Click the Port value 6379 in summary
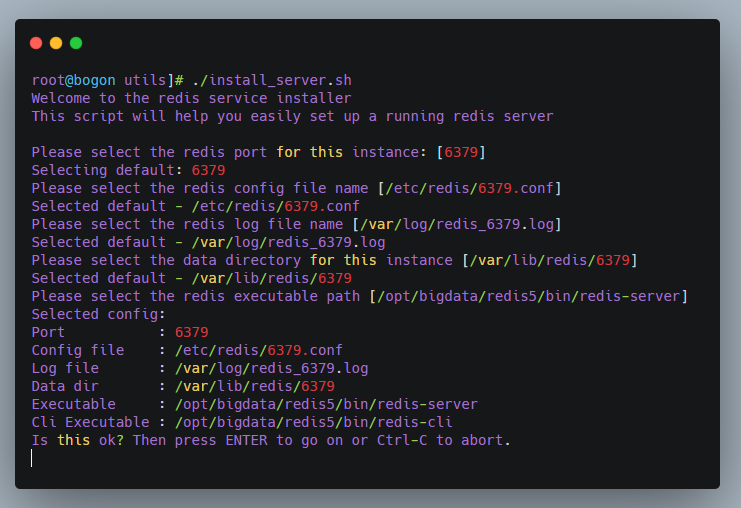The image size is (741, 508). 191,332
